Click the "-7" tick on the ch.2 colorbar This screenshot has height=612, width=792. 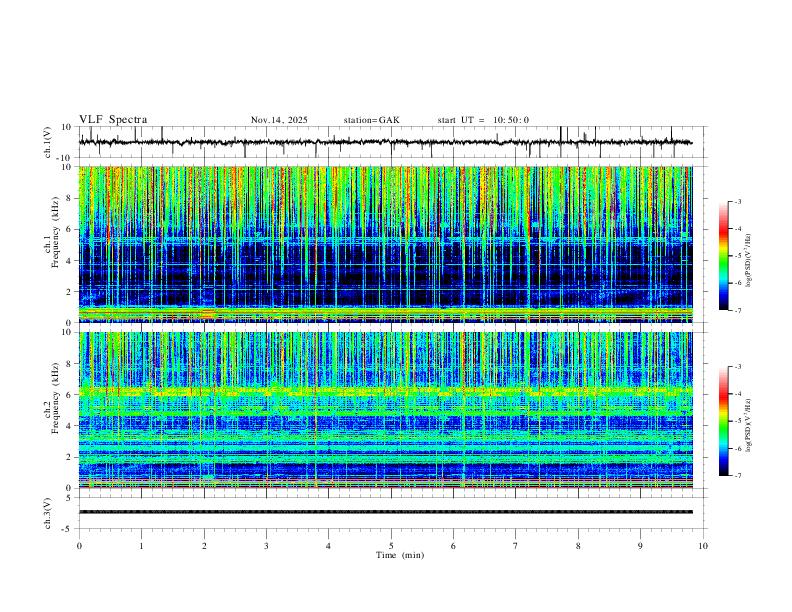pos(737,476)
